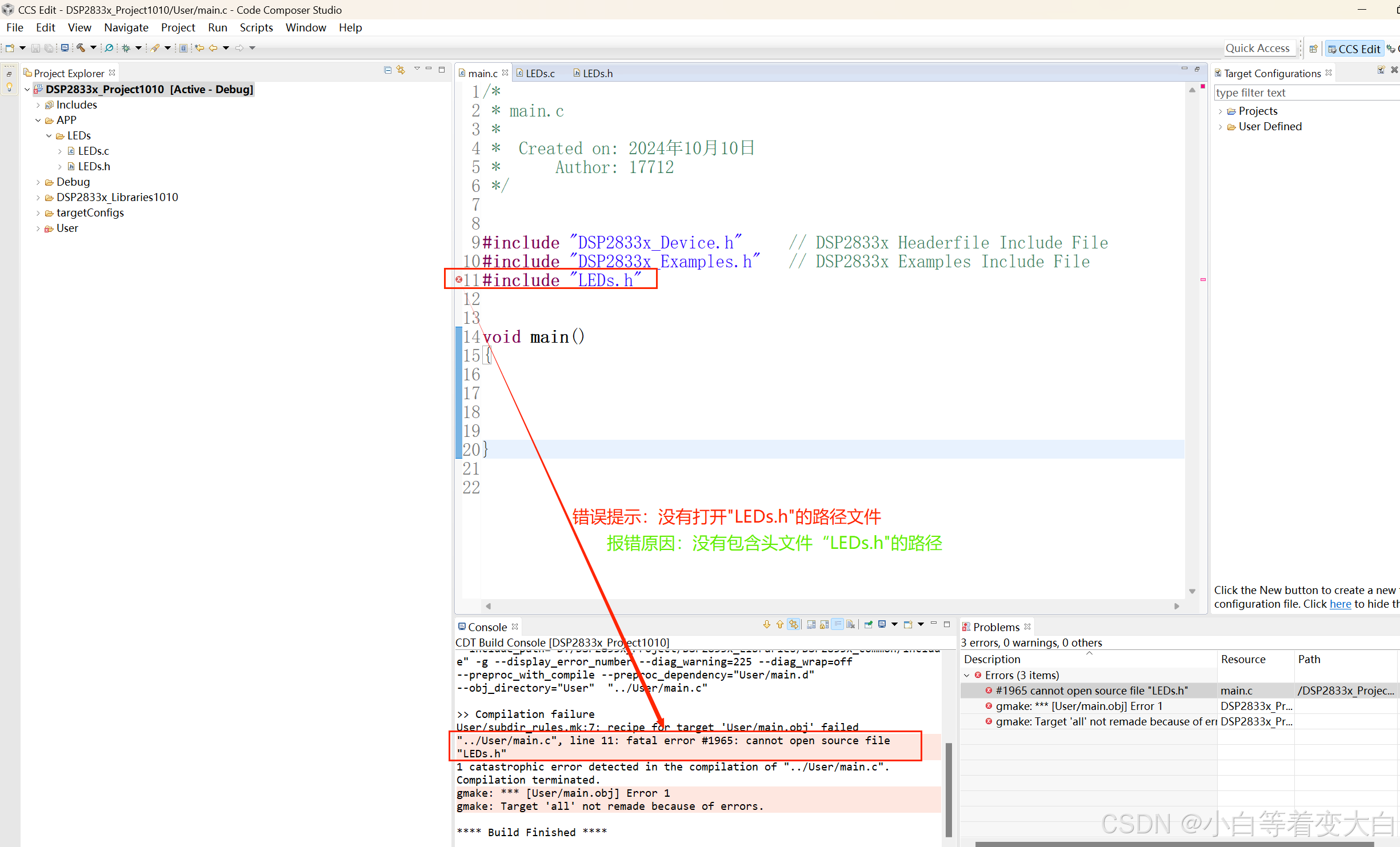Collapse the APP folder in the tree
This screenshot has height=847, width=1400.
[38, 121]
